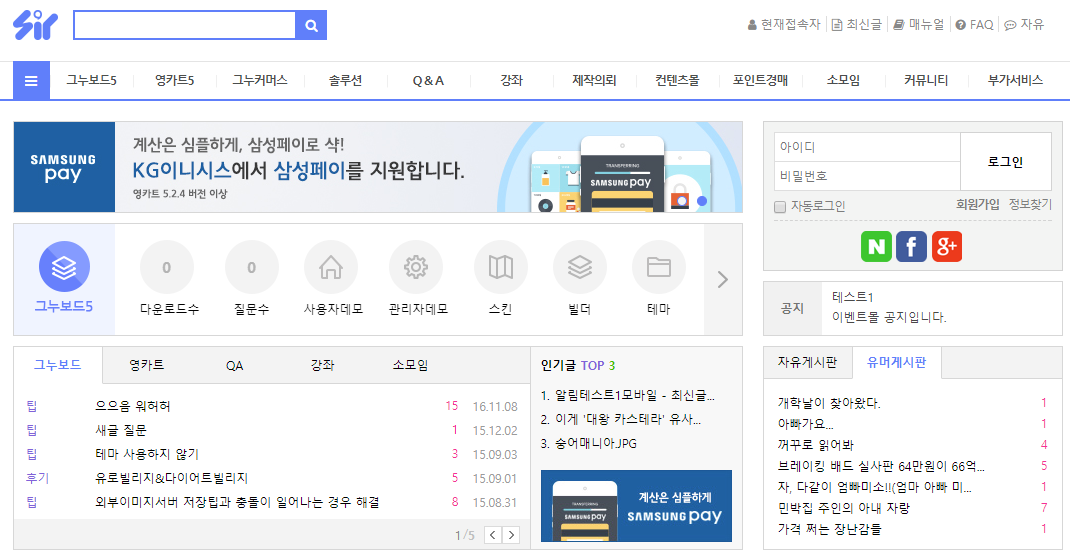Open the 자유 chat link
The width and height of the screenshot is (1070, 551).
click(1024, 25)
